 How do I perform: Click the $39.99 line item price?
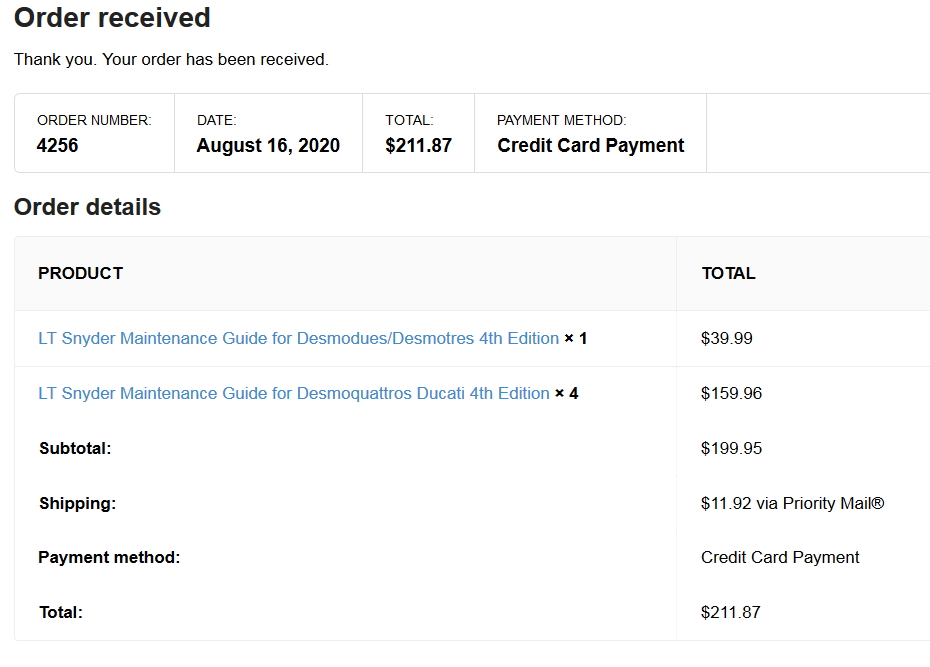[x=726, y=338]
